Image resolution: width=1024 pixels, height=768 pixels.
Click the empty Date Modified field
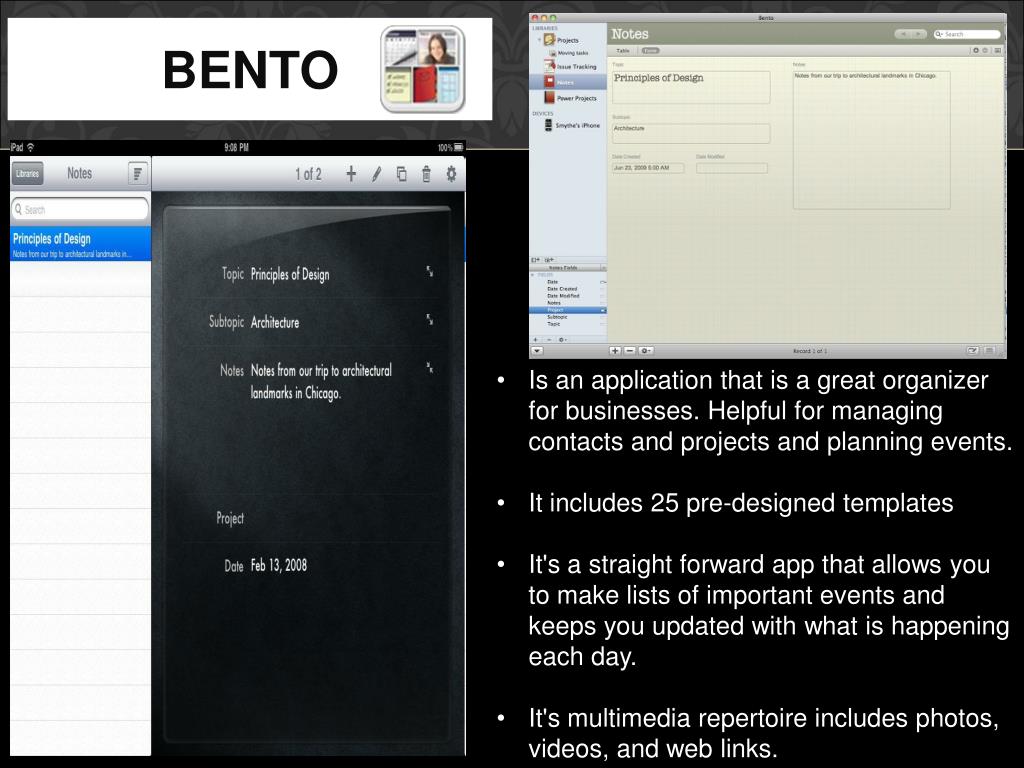click(x=731, y=168)
